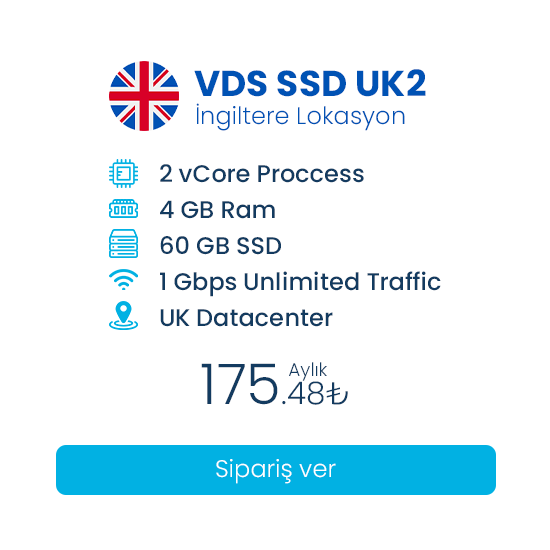Open the VDS SSD UK2 title
Viewport: 550px width, 550px height.
point(310,83)
